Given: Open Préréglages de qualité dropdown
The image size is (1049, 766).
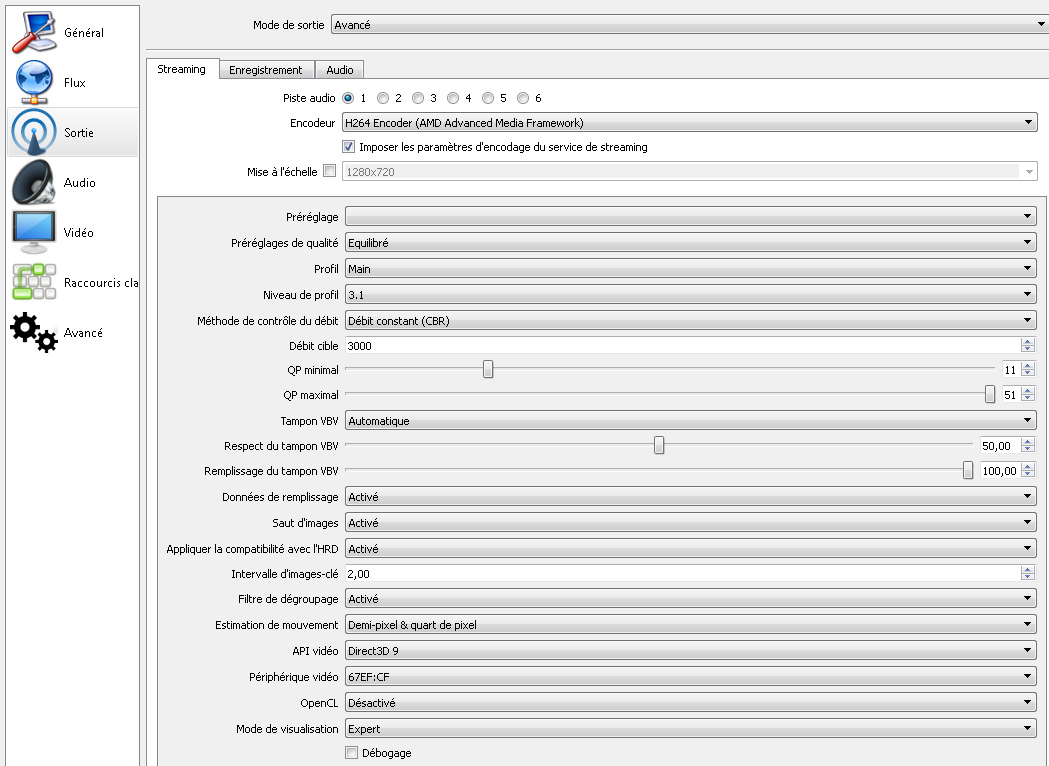Looking at the screenshot, I should click(x=690, y=242).
